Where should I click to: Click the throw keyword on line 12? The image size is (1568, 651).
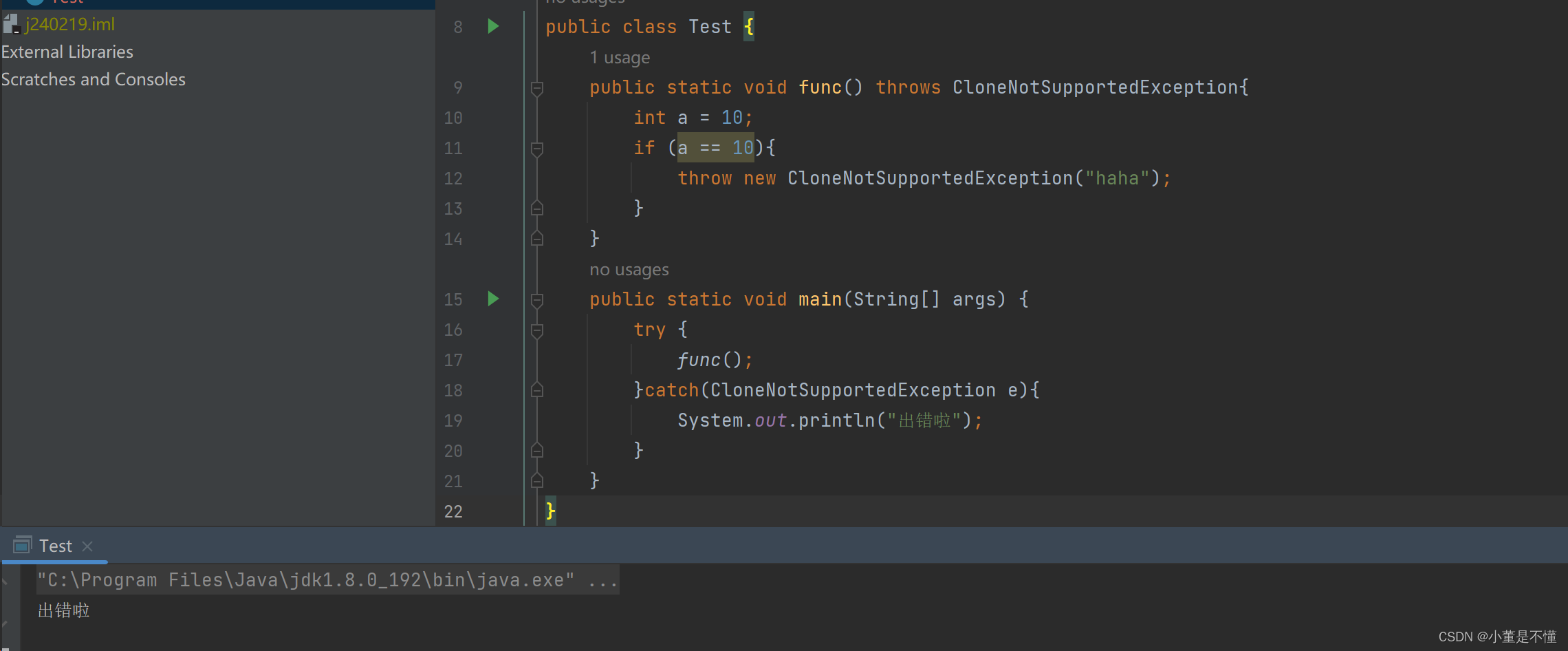[705, 178]
